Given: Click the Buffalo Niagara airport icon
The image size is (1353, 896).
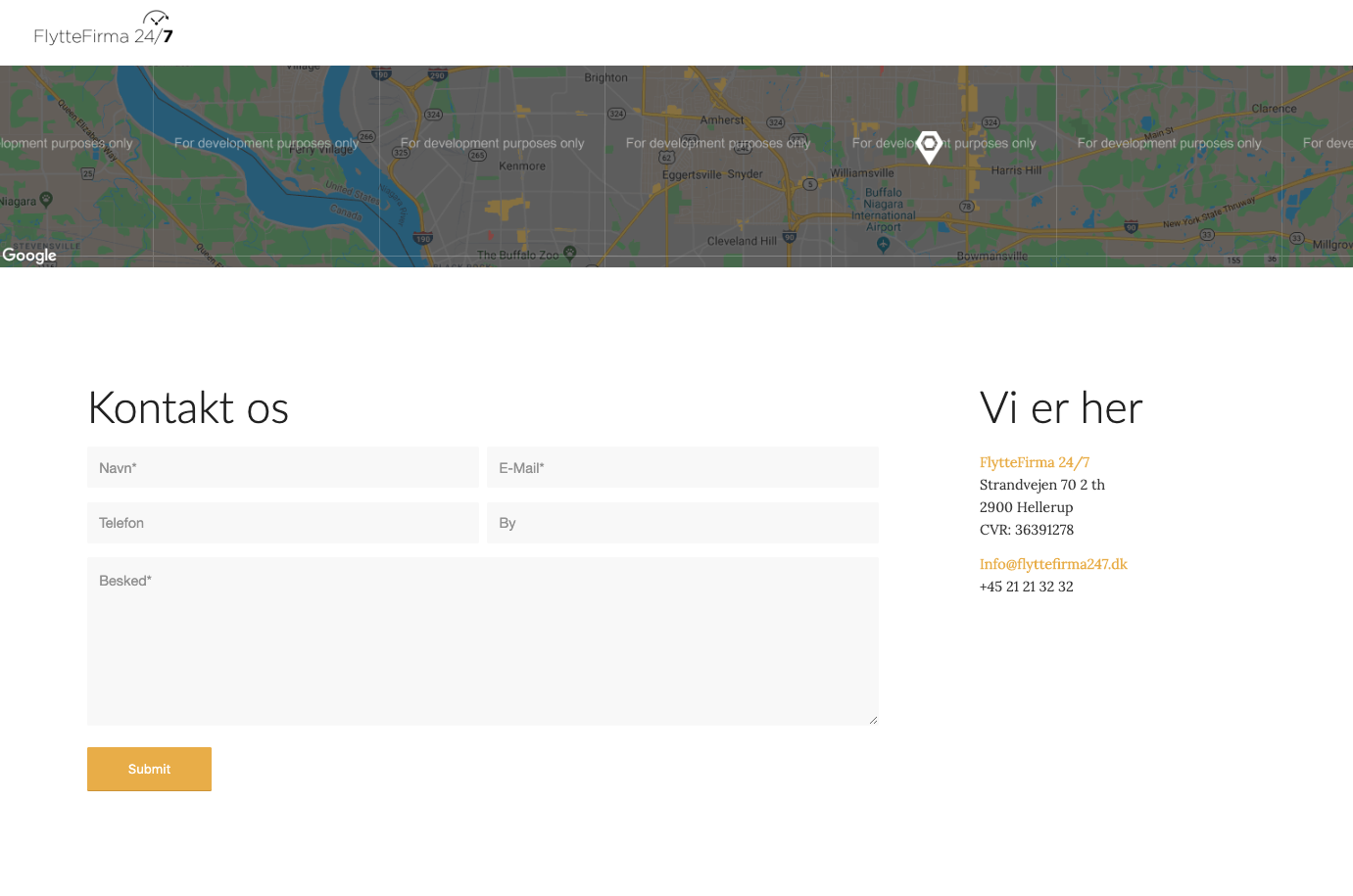Looking at the screenshot, I should 883,245.
